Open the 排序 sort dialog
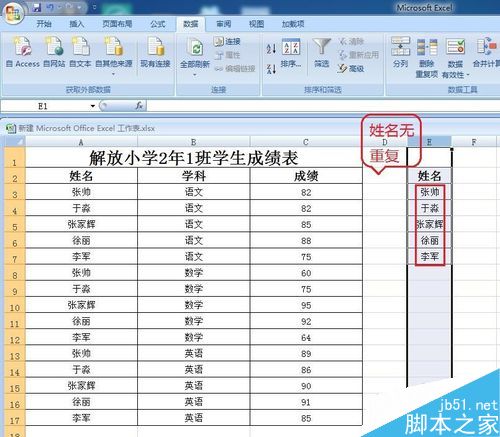Screen dimensions: 500x437 (291, 52)
